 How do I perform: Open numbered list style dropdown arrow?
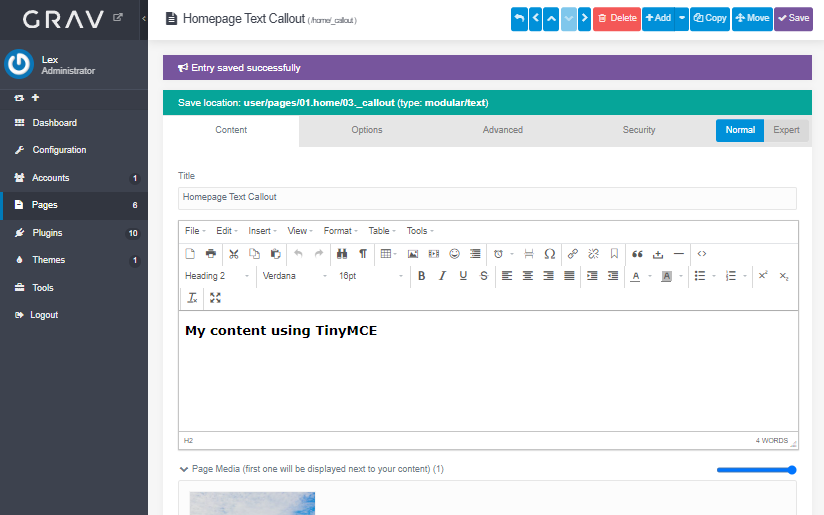pyautogui.click(x=745, y=276)
